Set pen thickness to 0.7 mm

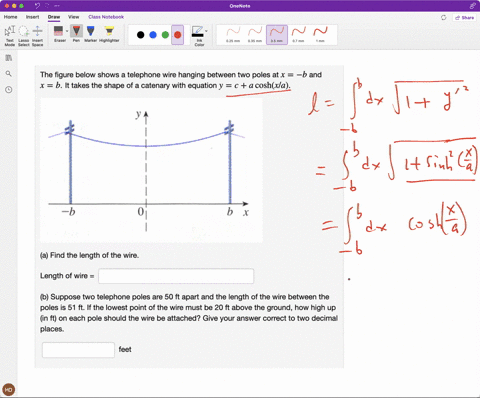click(x=298, y=35)
